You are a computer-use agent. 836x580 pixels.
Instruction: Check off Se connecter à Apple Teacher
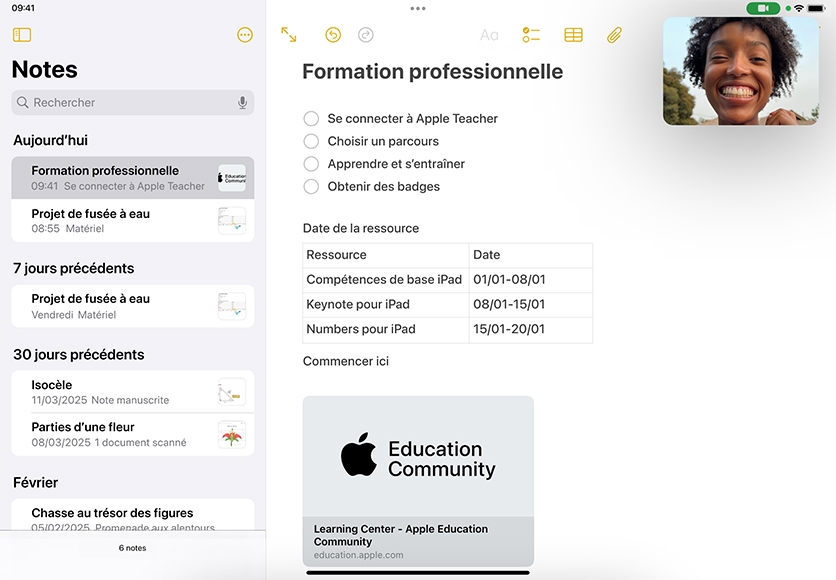(311, 118)
